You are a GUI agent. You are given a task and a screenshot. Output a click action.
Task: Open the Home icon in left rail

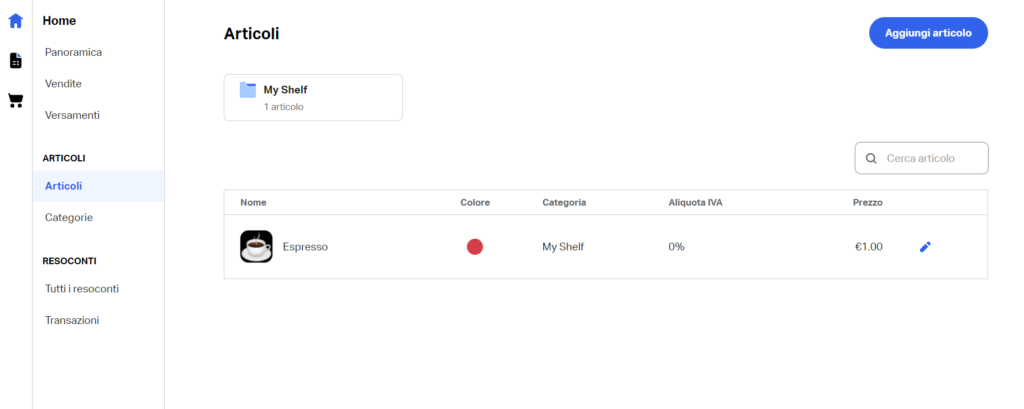click(x=16, y=21)
